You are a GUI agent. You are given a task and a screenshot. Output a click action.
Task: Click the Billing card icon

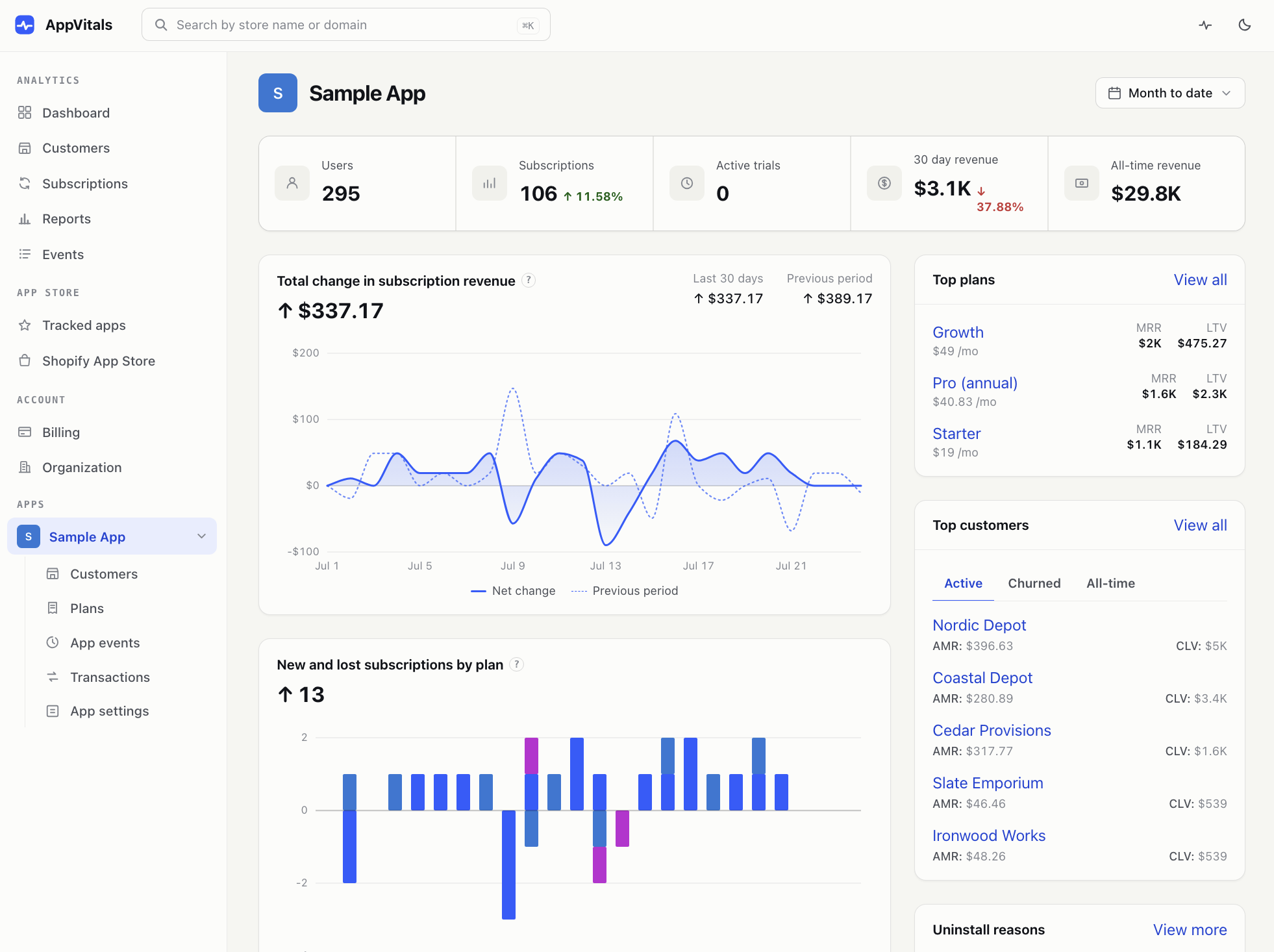[25, 432]
